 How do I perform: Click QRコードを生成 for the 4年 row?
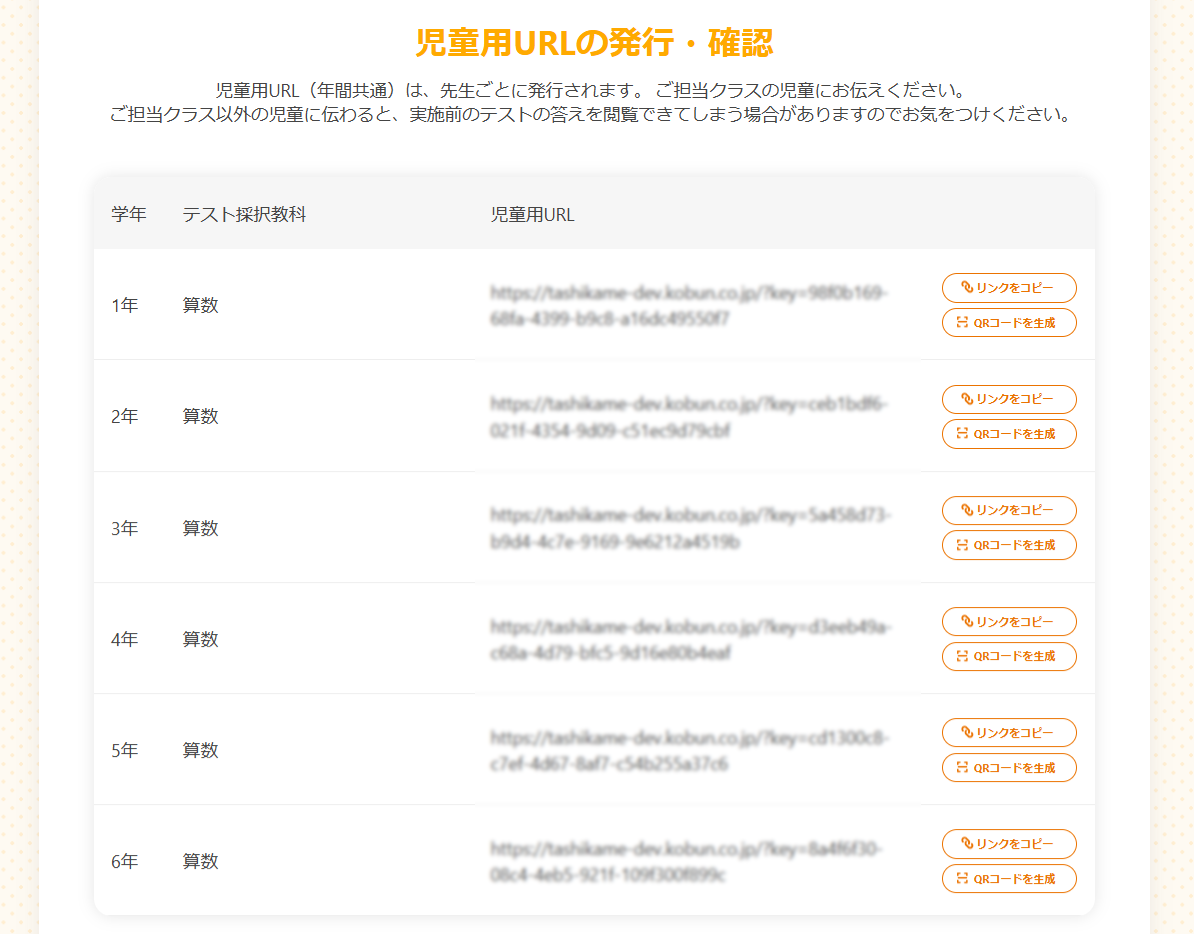click(x=1009, y=657)
